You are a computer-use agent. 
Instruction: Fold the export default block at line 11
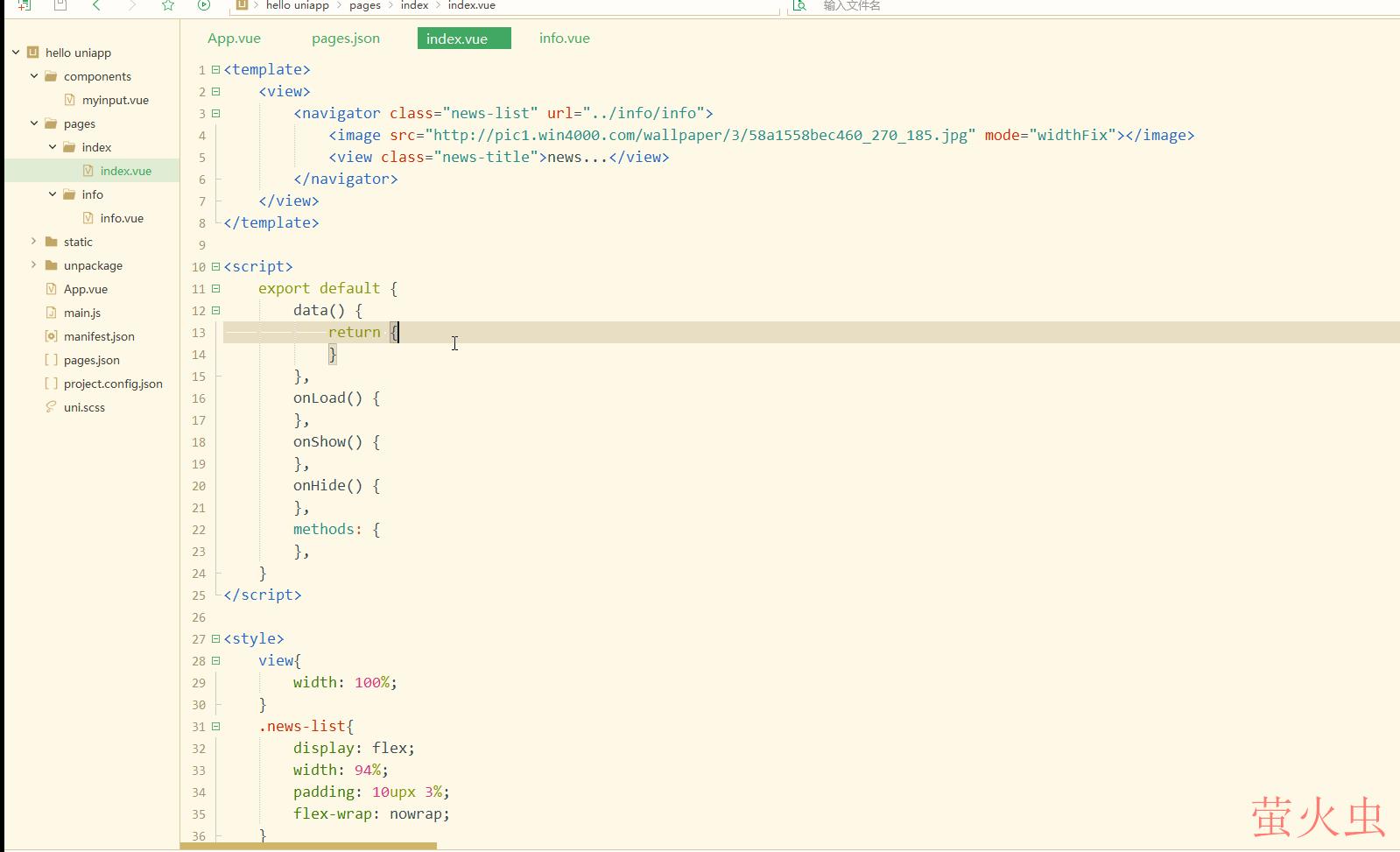(x=215, y=288)
